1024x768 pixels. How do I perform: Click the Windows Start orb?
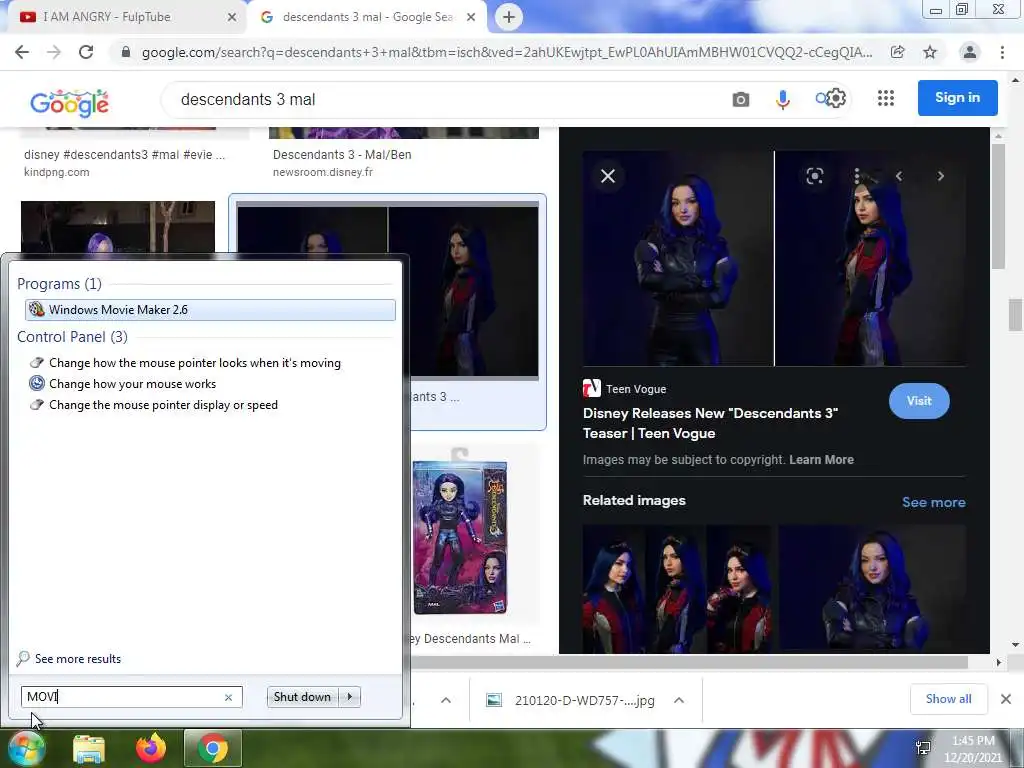[26, 748]
